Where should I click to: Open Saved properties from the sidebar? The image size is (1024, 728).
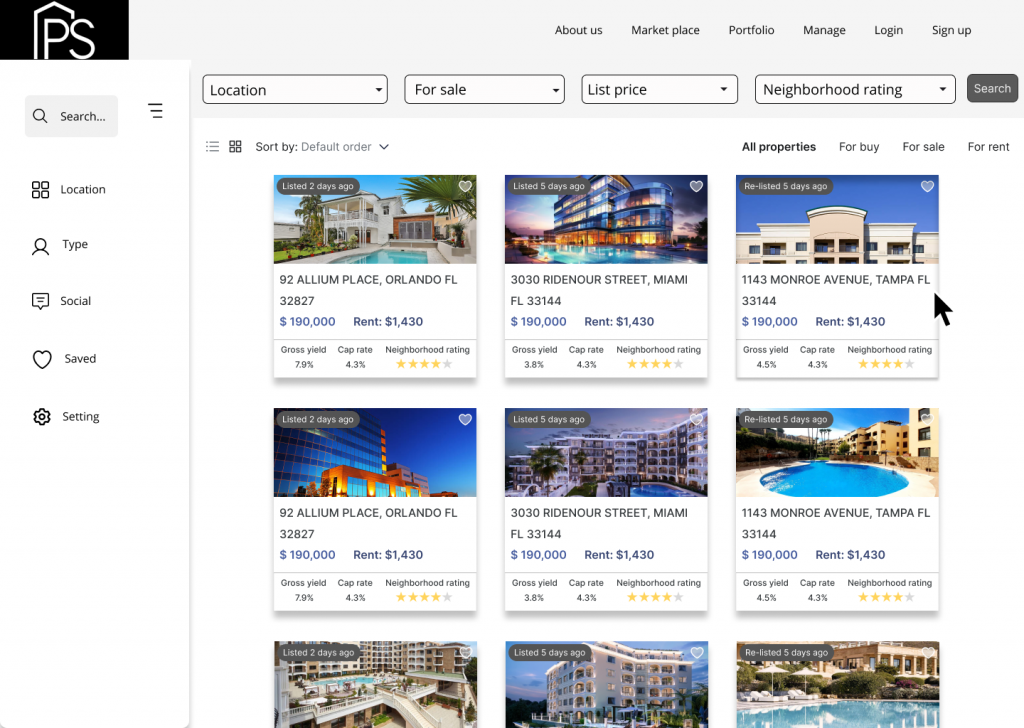41,358
